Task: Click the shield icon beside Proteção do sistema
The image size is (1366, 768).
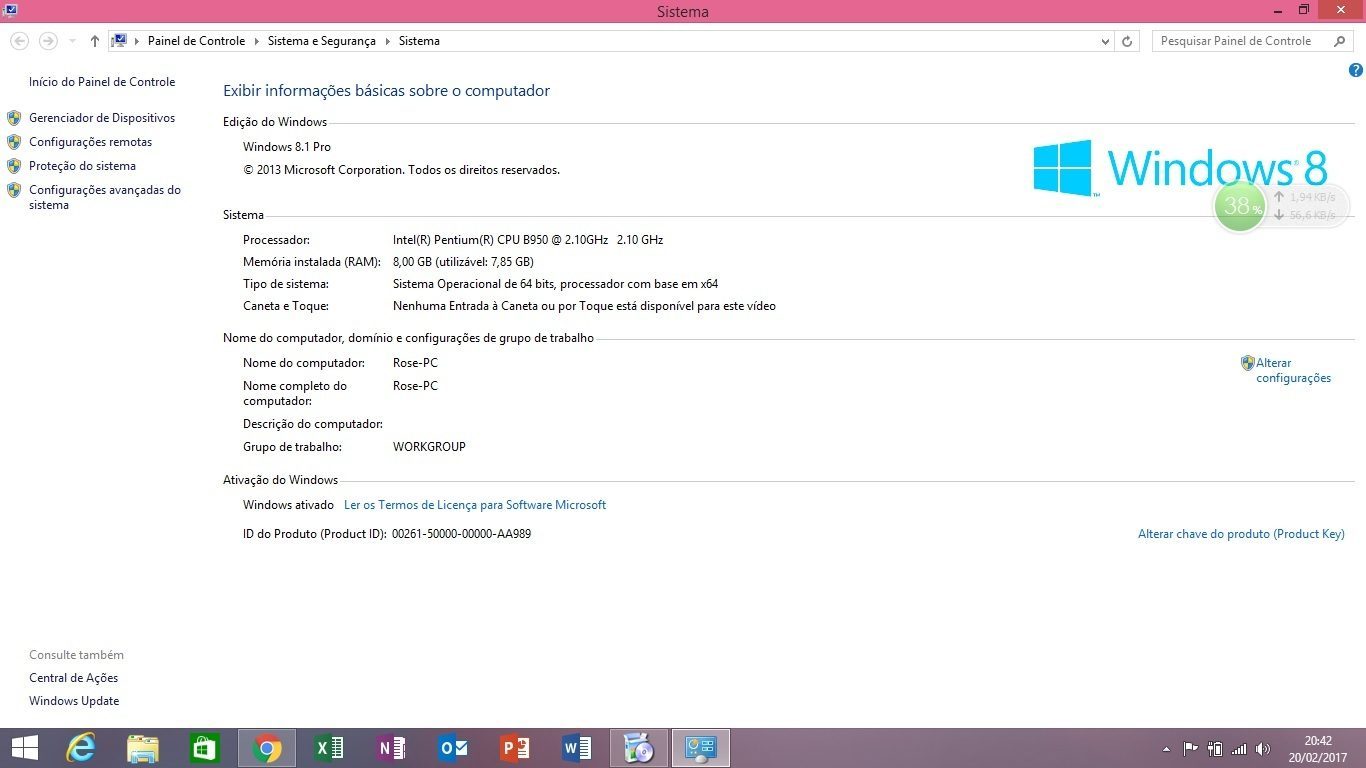Action: pyautogui.click(x=14, y=166)
